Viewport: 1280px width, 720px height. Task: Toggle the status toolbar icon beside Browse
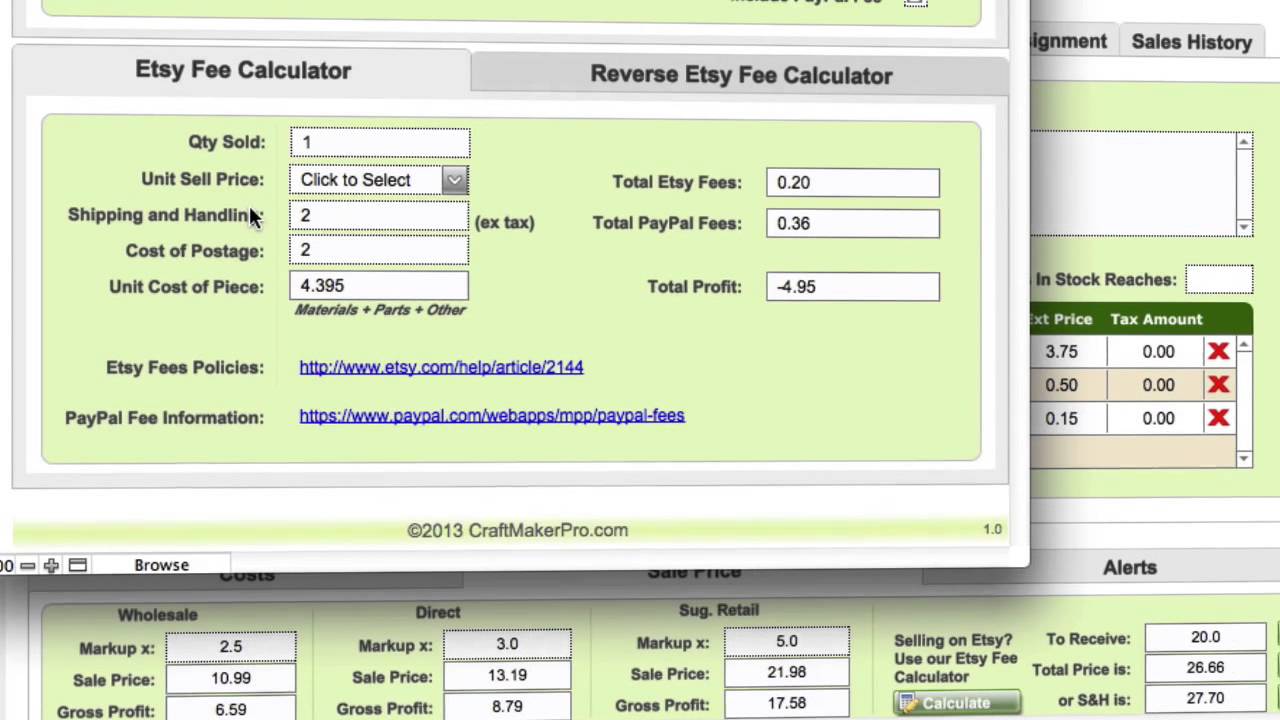point(77,566)
